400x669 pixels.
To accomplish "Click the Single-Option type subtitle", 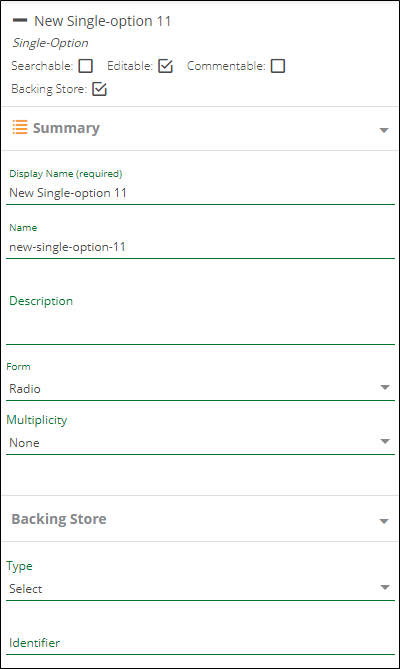I will click(x=50, y=43).
